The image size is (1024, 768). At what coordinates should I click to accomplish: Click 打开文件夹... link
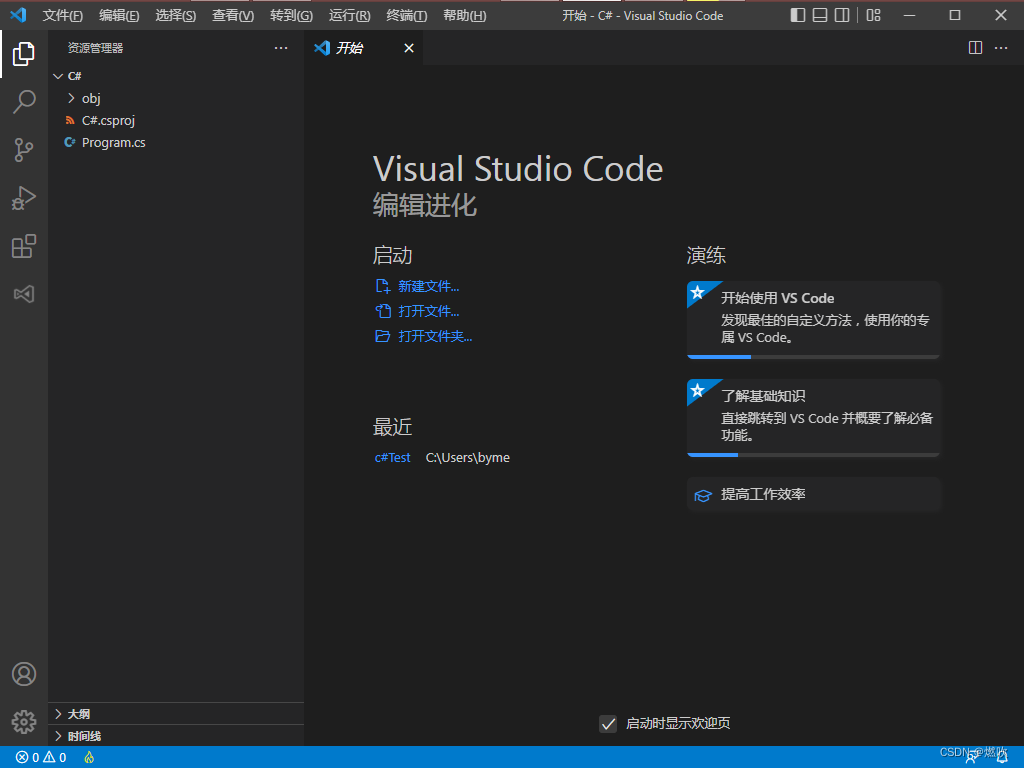423,336
